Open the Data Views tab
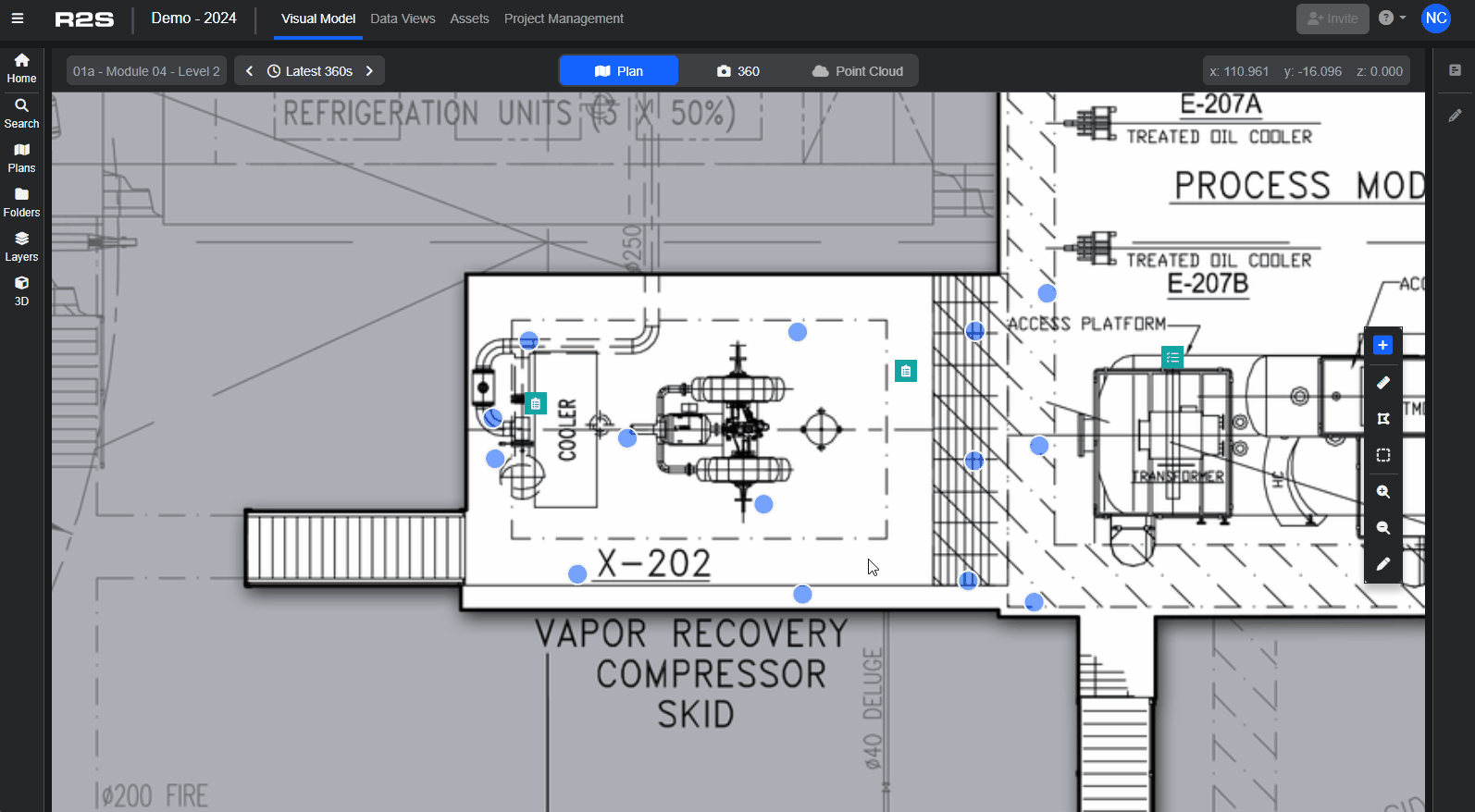This screenshot has height=812, width=1475. [403, 18]
